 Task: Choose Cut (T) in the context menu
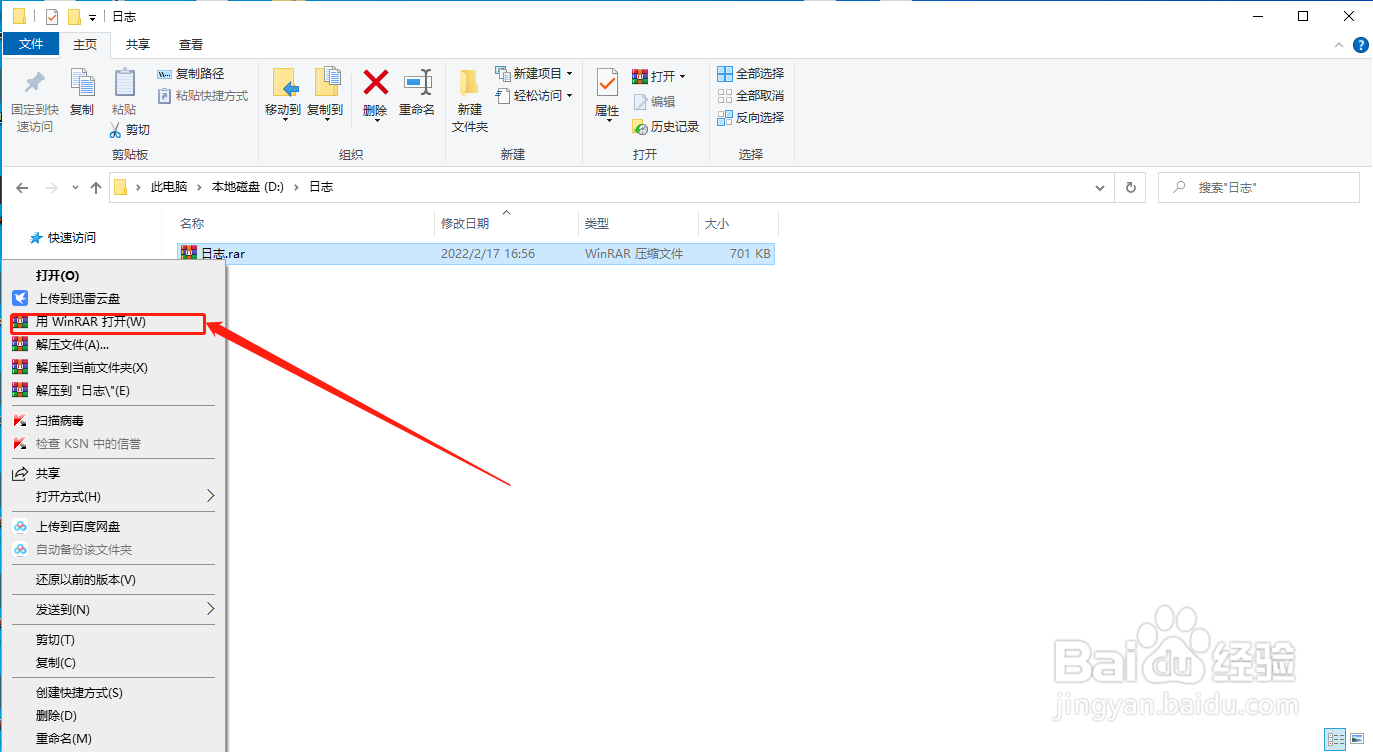[x=115, y=640]
